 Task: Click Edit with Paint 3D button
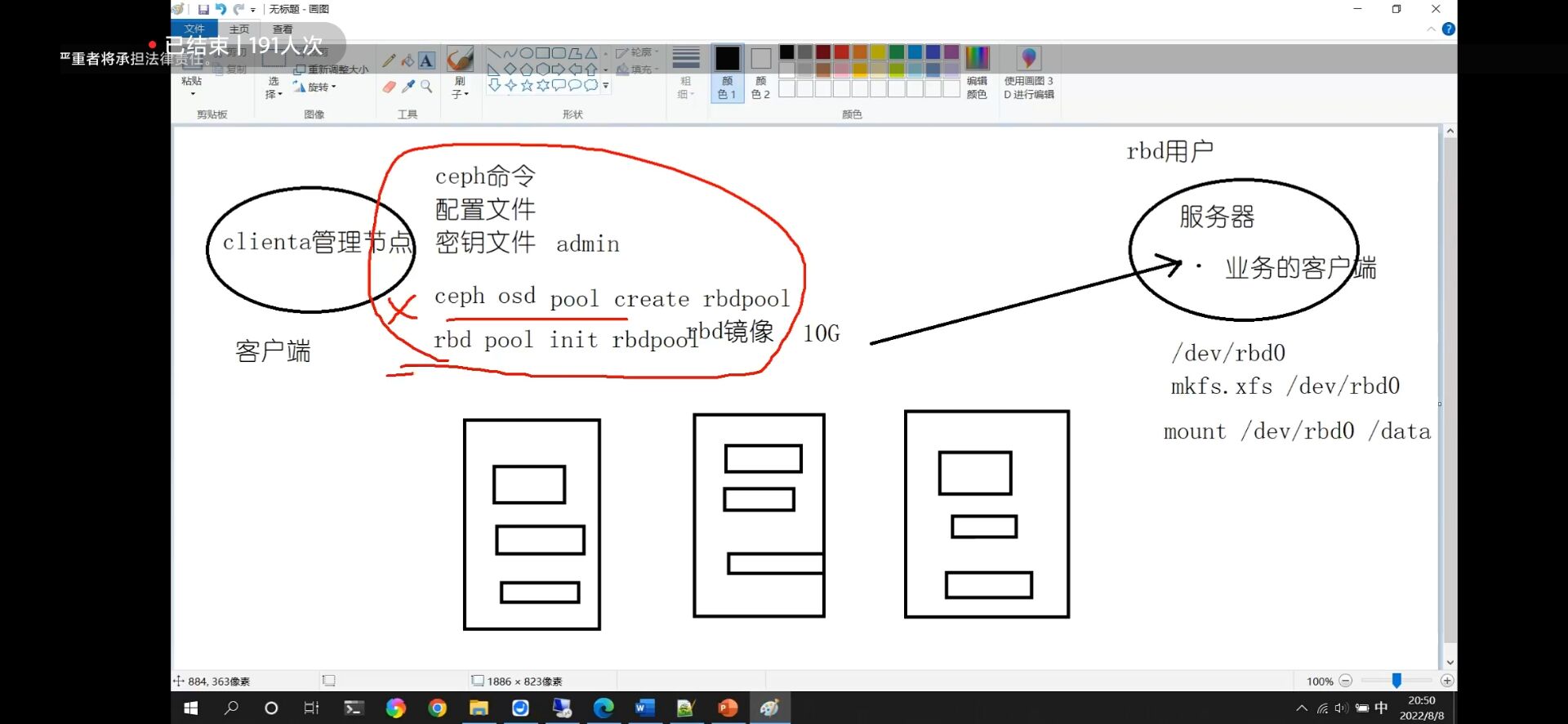click(1028, 72)
